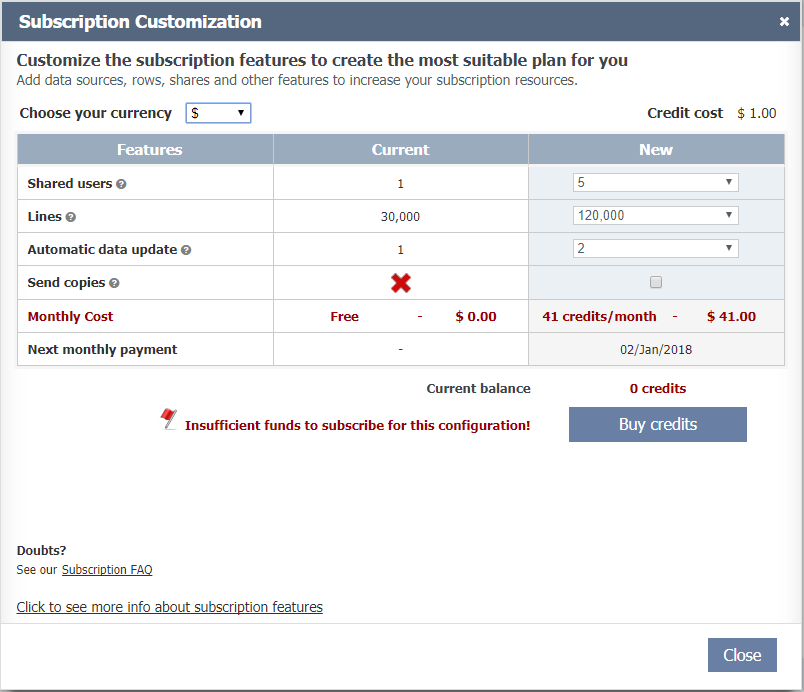
Task: Open the currency dropdown
Action: [x=218, y=113]
